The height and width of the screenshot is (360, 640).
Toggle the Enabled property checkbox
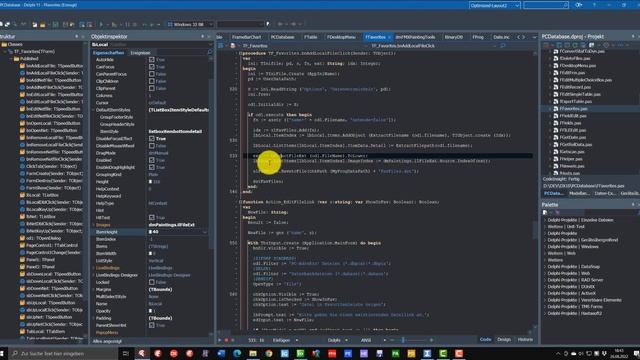[x=151, y=160]
